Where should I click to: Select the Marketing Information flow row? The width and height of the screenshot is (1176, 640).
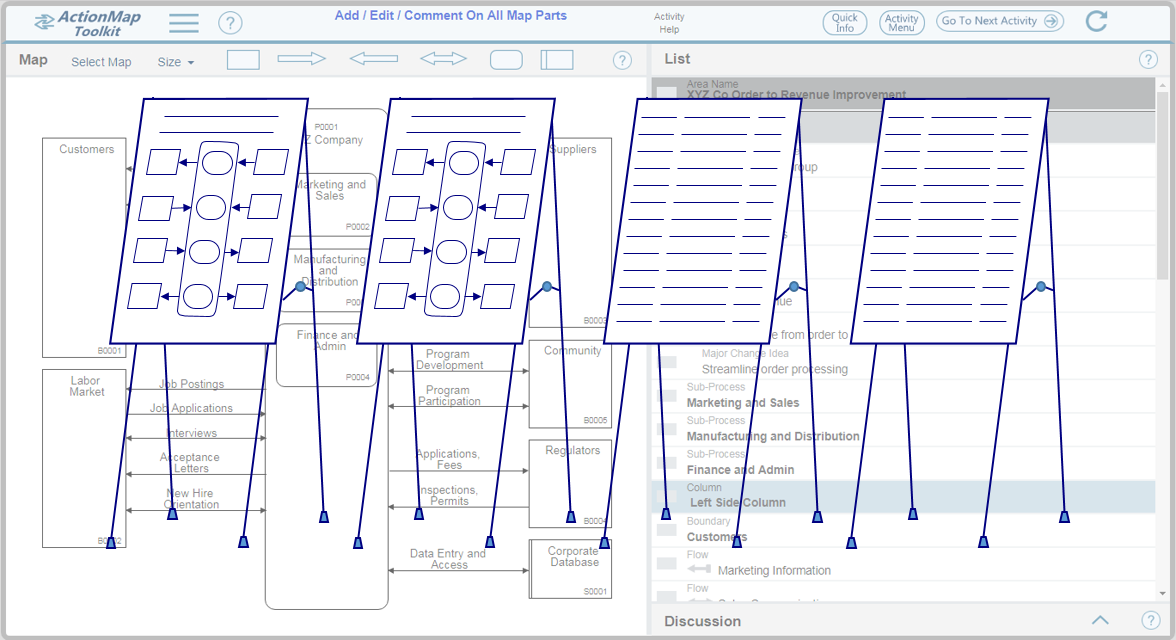(903, 564)
